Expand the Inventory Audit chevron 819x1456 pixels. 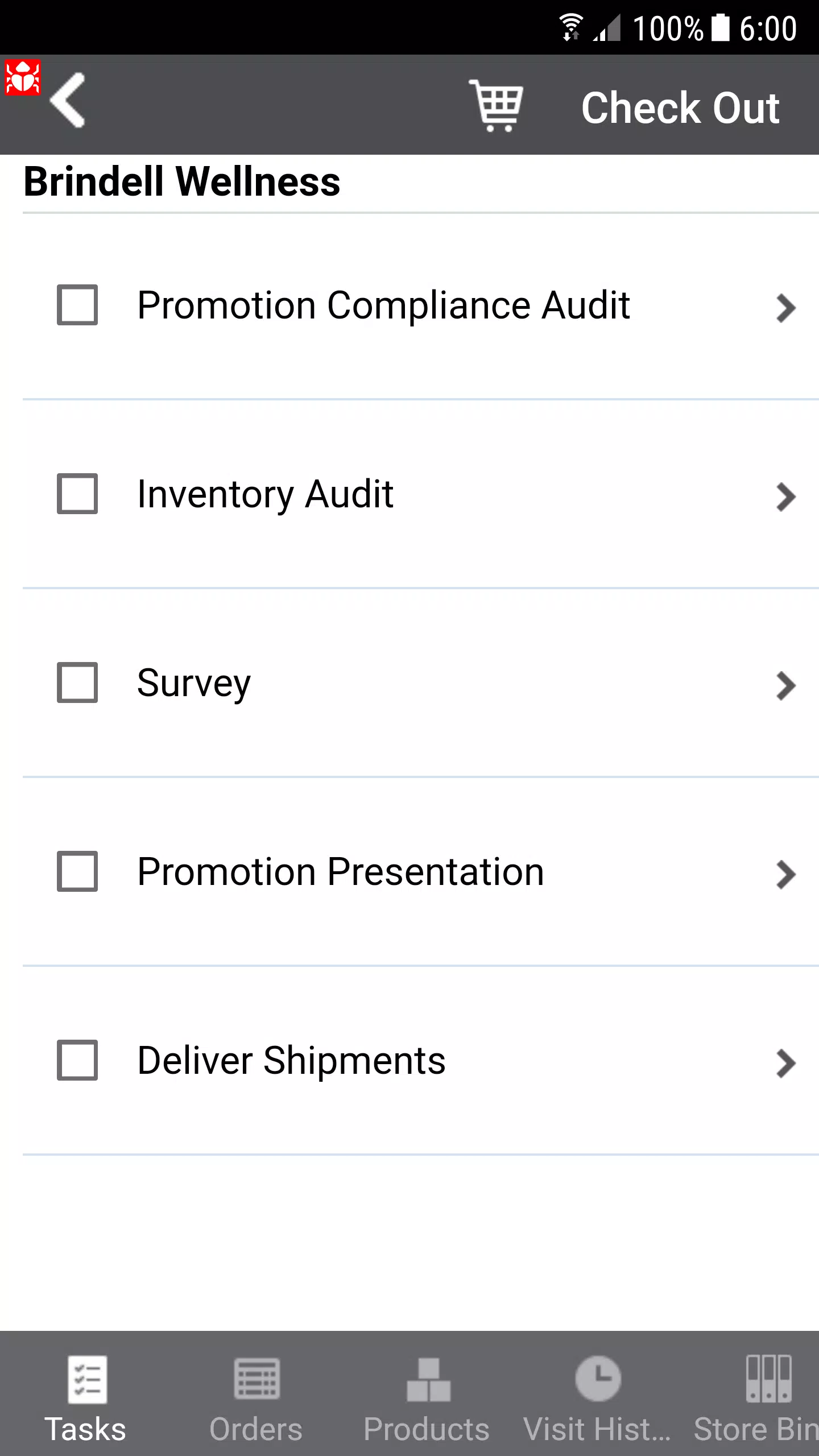tap(786, 497)
